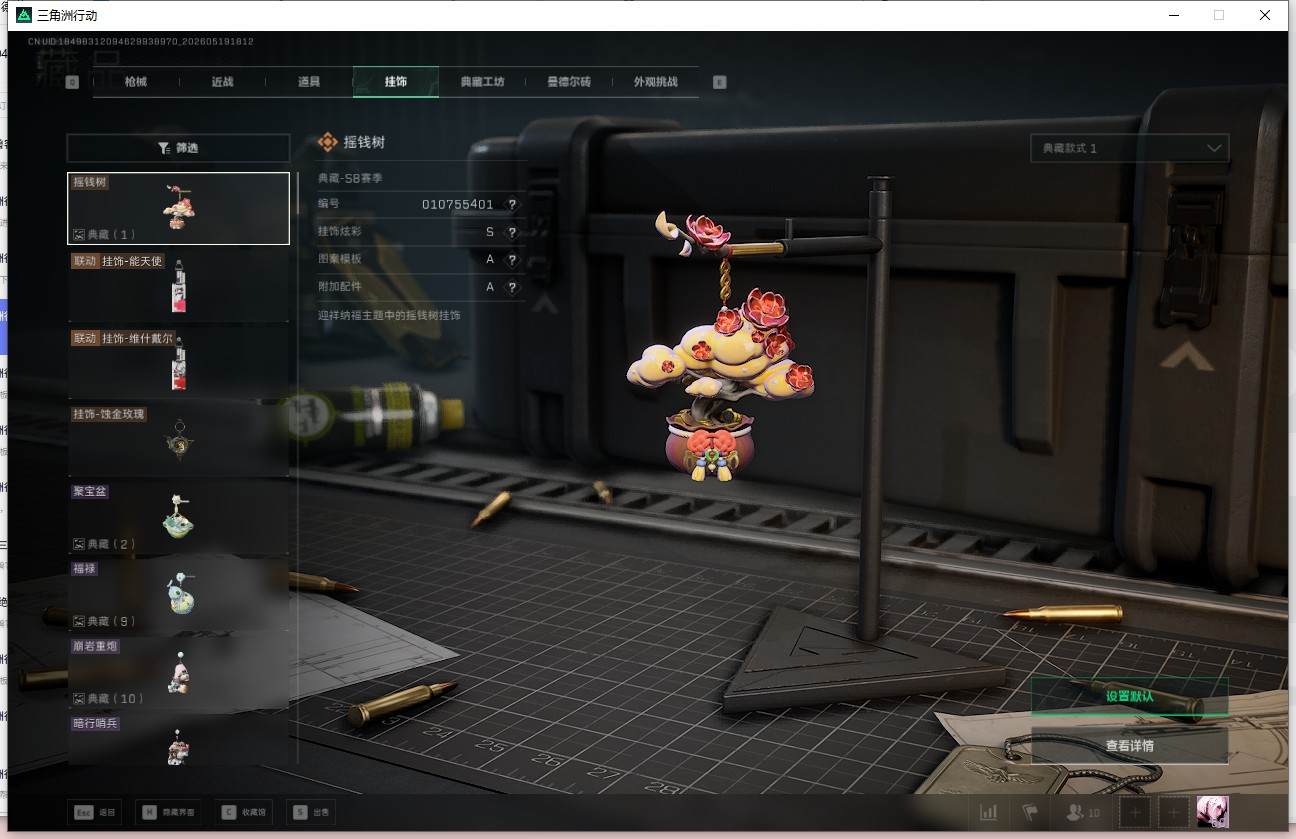Click the 典藏 (1) collection icon on 摇钱树
Viewport: 1296px width, 839px height.
79,234
